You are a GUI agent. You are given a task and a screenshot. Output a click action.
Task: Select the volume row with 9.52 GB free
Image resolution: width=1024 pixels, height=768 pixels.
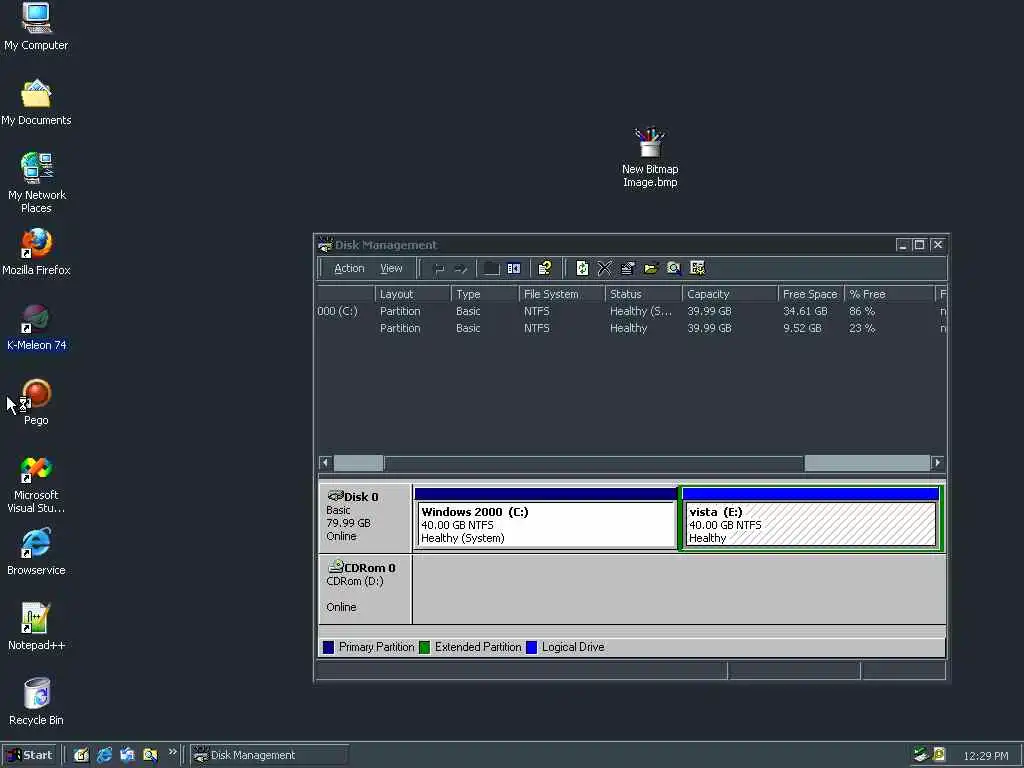[632, 328]
